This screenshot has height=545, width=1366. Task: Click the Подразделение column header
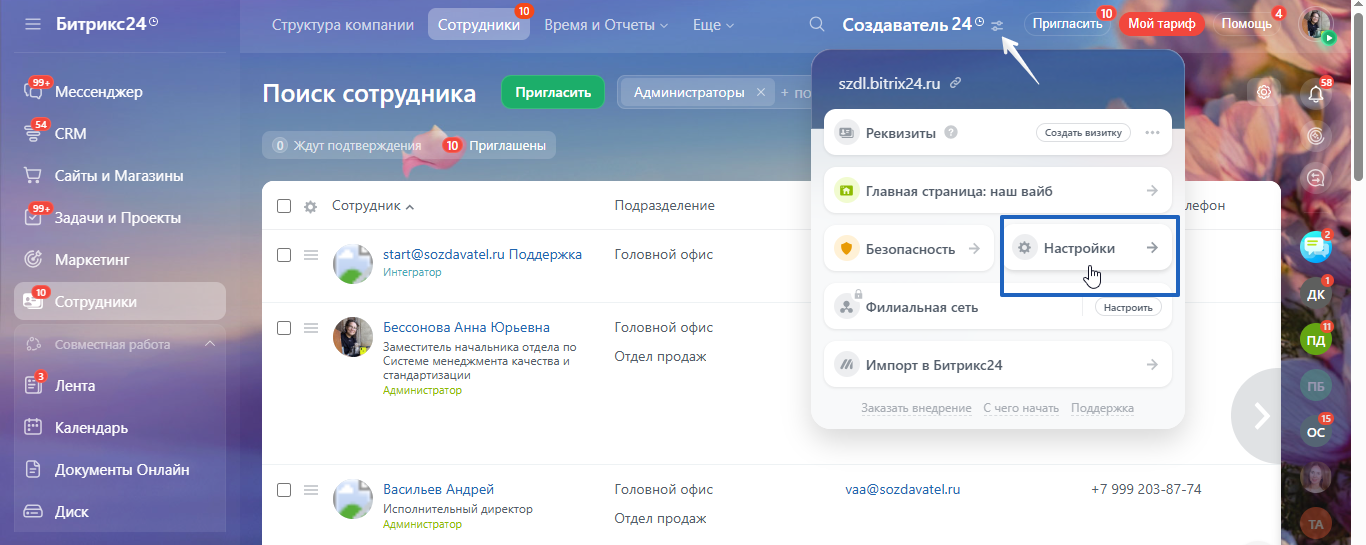click(664, 206)
